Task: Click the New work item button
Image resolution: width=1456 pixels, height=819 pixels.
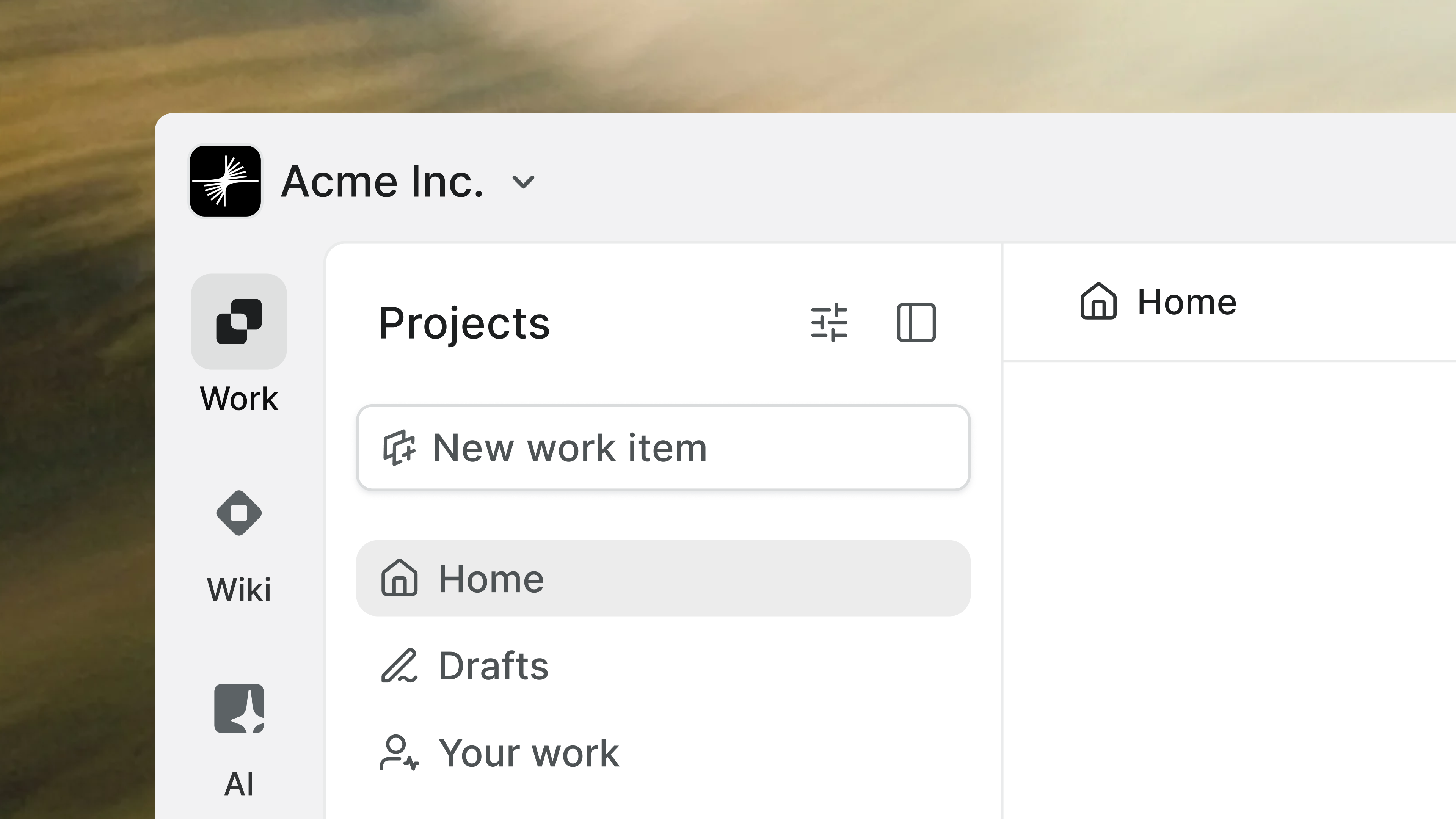Action: point(664,448)
